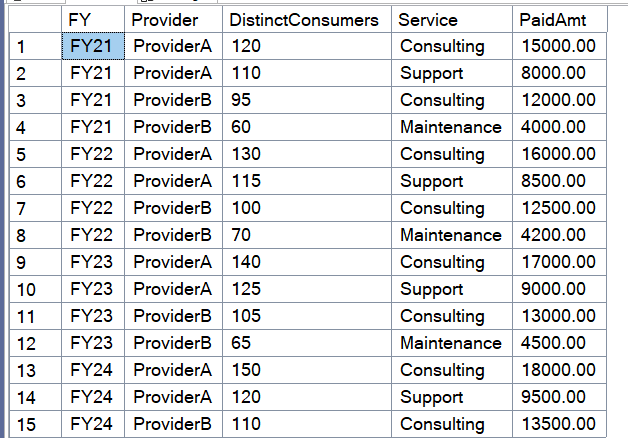Screen dimensions: 628x438
Task: Click DistinctConsumers value 65
Action: pyautogui.click(x=307, y=344)
